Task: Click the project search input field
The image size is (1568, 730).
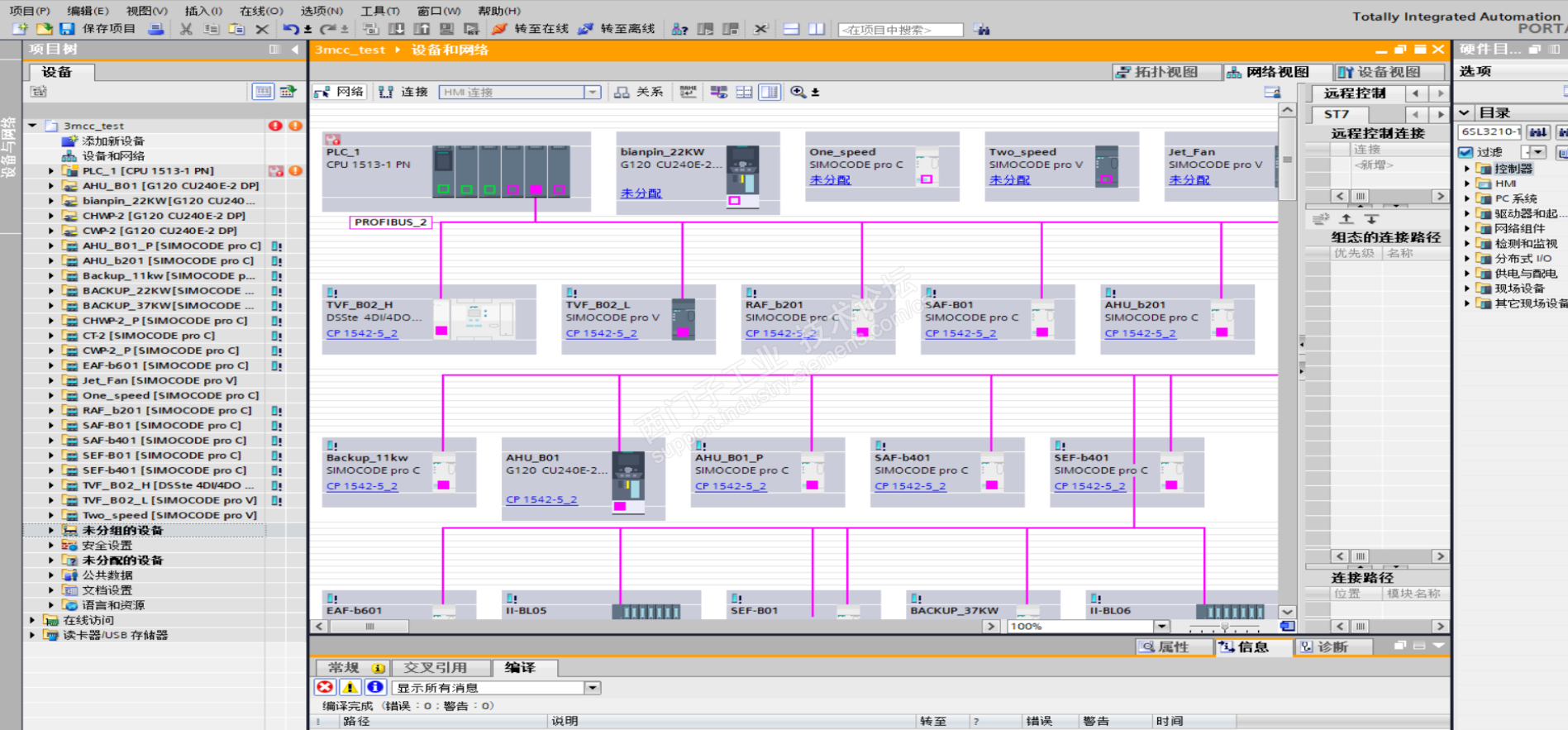Action: point(901,30)
